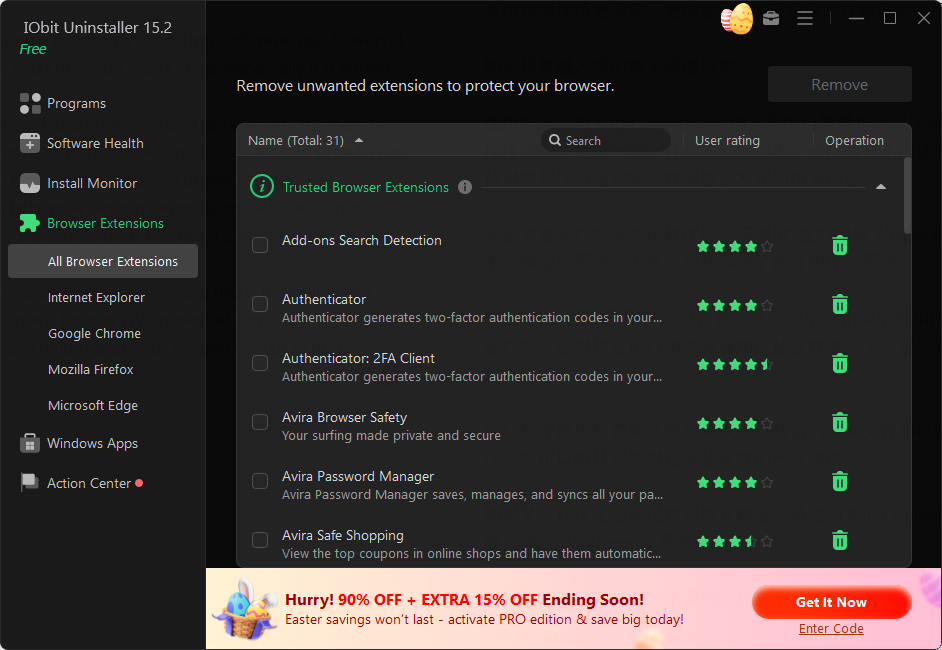Click trash icon for Avira Browser Safety

pos(840,422)
